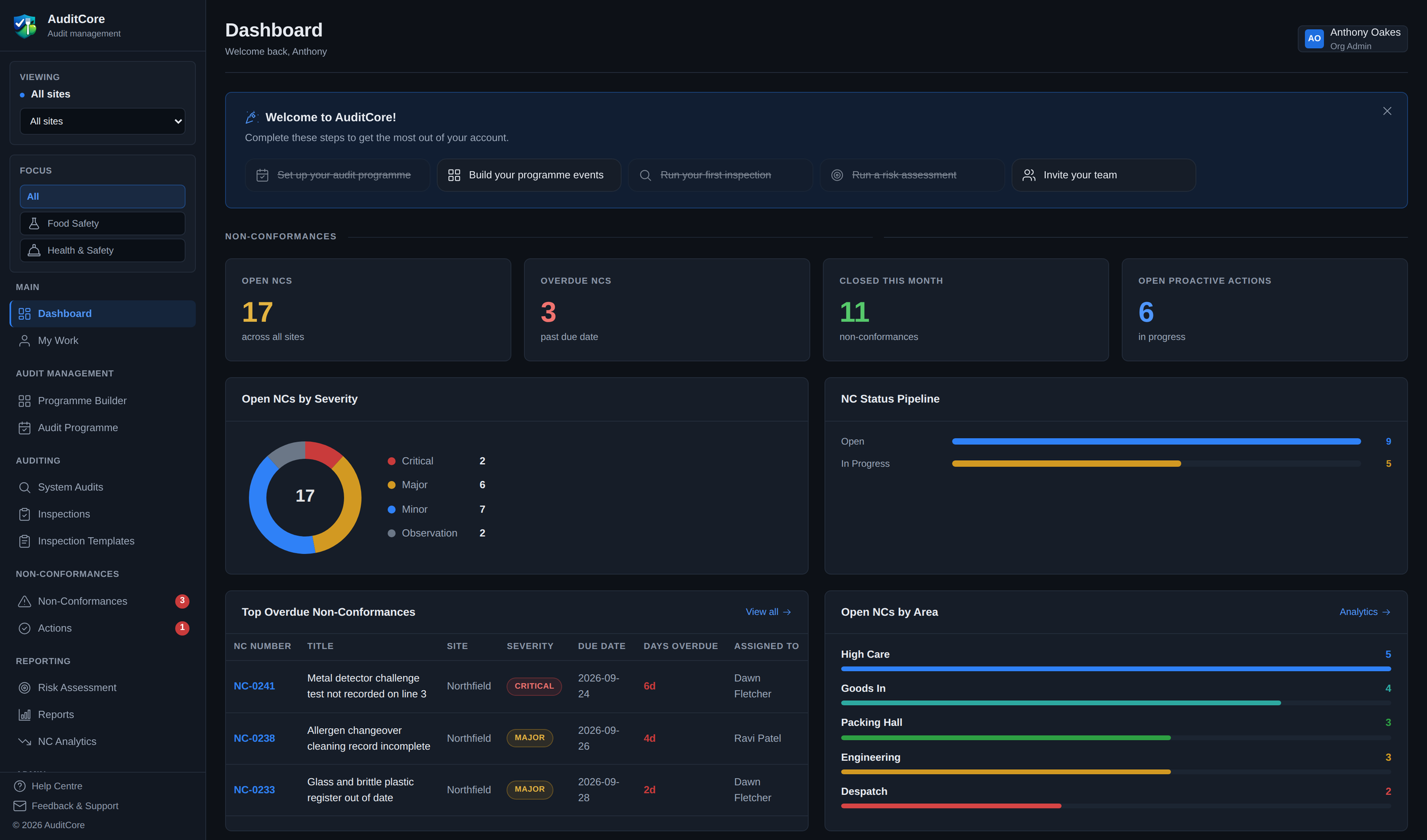Click the Overdue NCs 3 card
Screen dimensions: 1427x840
tap(667, 310)
